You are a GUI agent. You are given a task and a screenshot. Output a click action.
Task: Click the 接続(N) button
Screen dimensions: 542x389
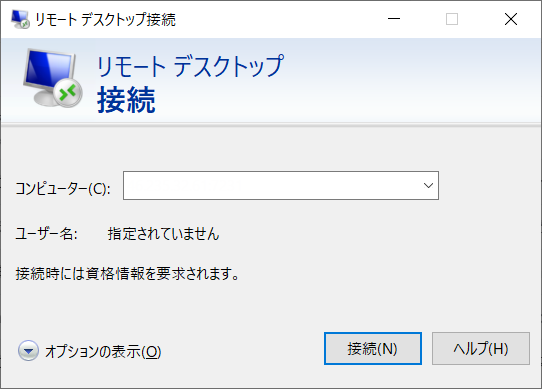click(x=373, y=349)
